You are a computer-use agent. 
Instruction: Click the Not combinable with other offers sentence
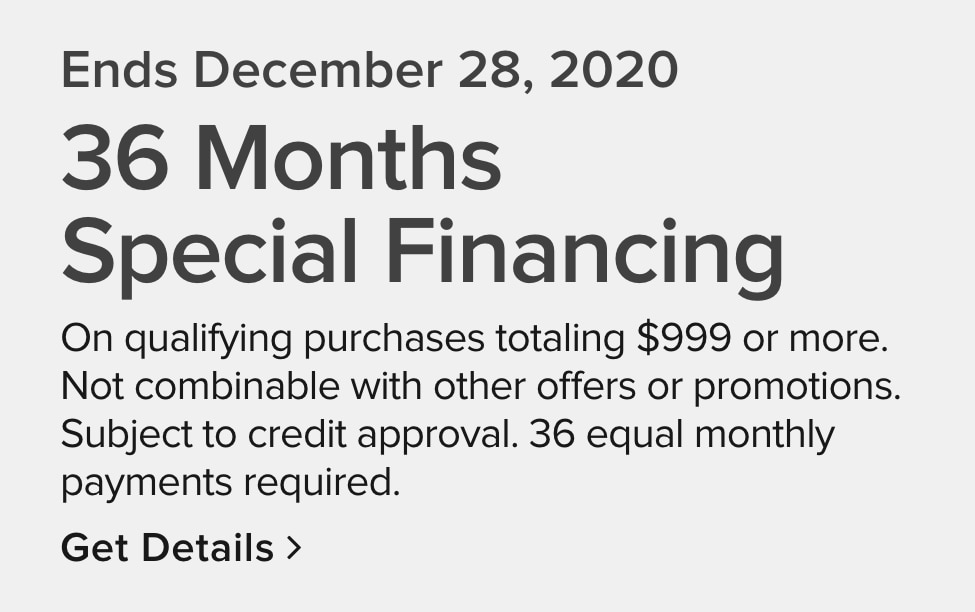coord(480,386)
